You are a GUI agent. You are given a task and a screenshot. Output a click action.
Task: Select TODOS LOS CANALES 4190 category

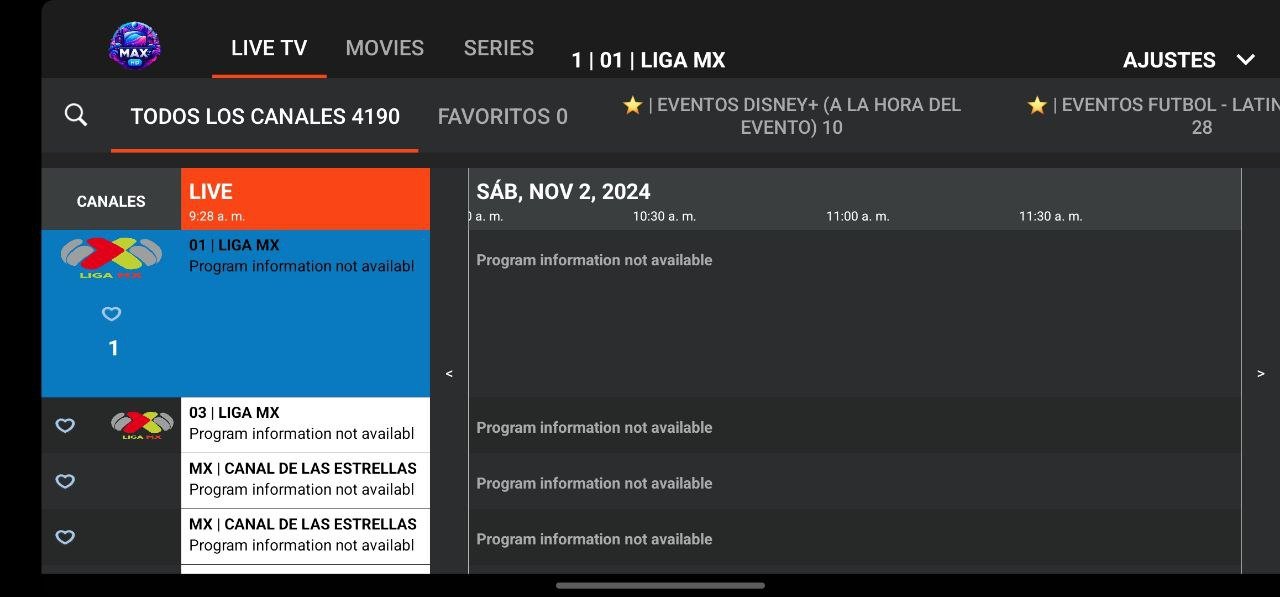265,117
